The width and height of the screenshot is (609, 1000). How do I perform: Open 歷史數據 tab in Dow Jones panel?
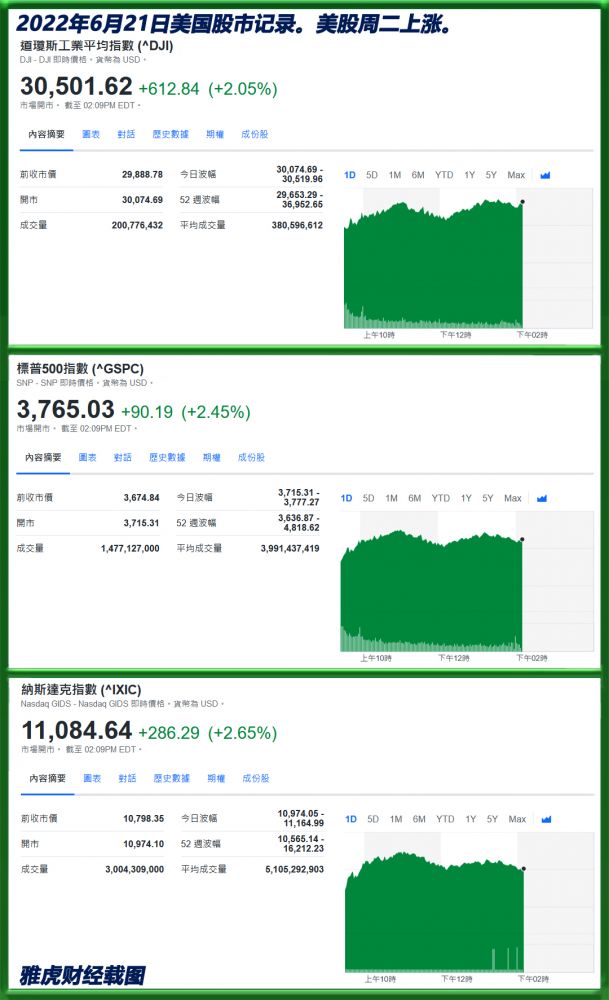pos(171,134)
